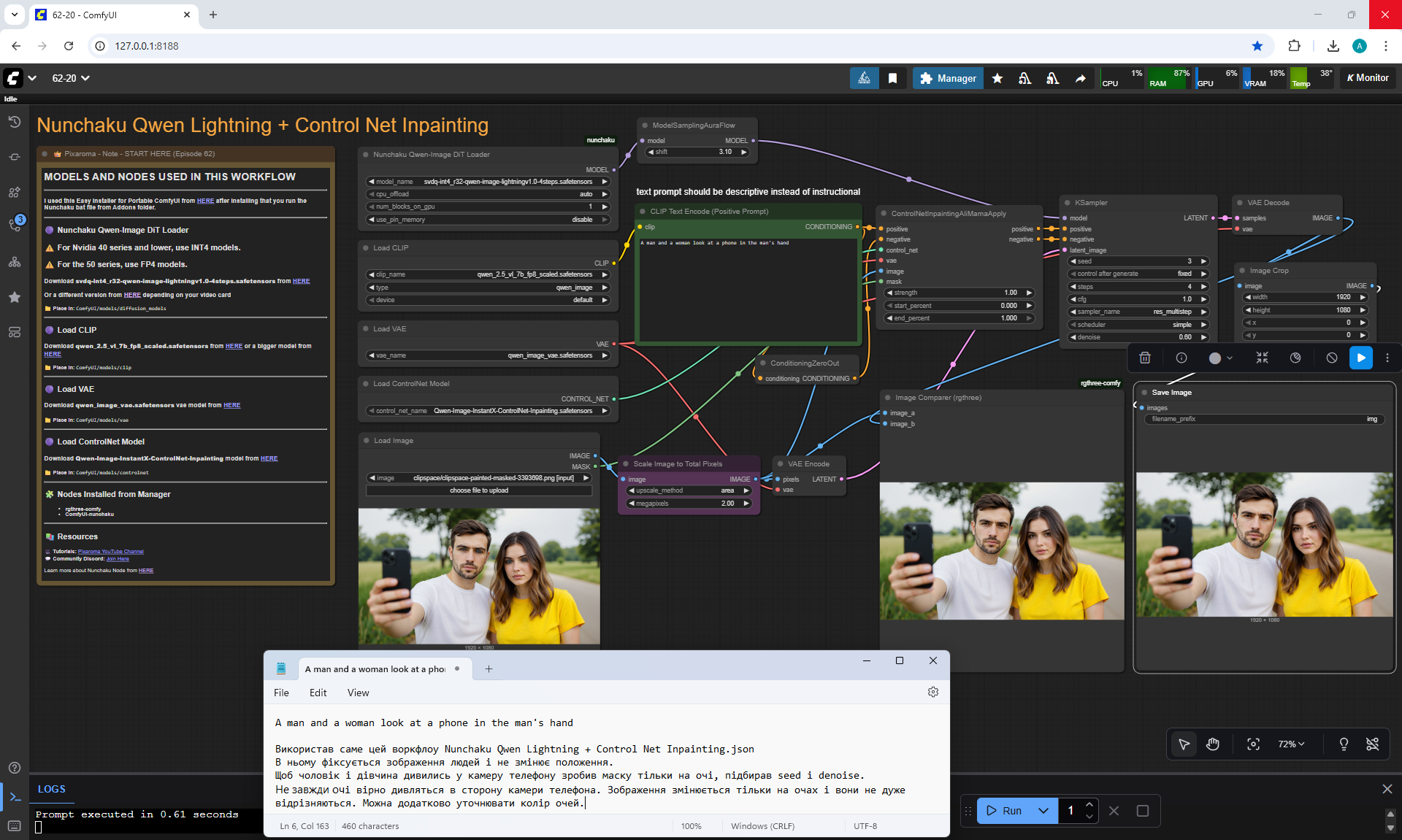This screenshot has height=840, width=1402.
Task: Expand the Run button options arrow
Action: tap(1043, 810)
